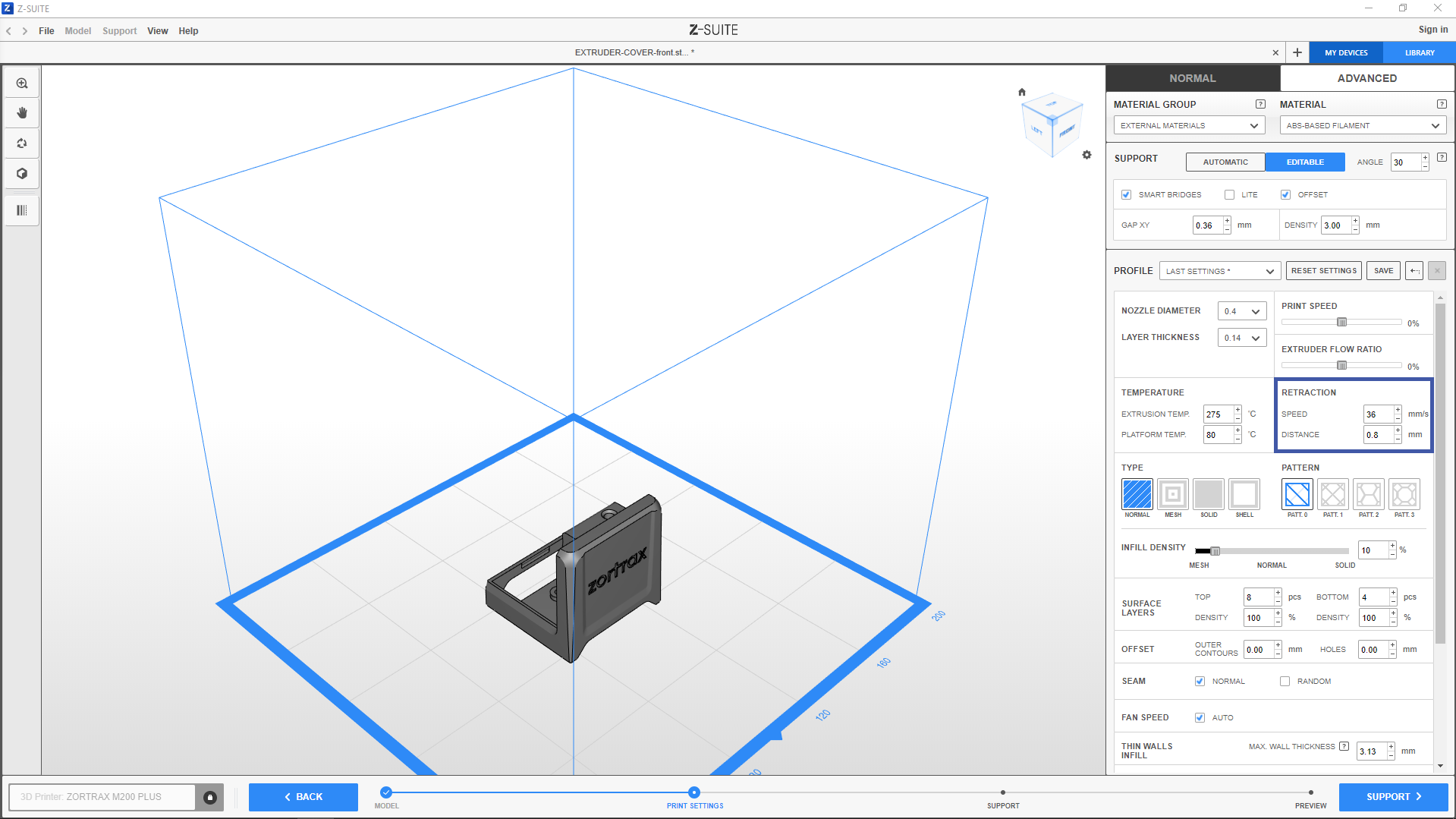This screenshot has width=1456, height=819.
Task: Open the Profile Last Settings dropdown
Action: [1219, 271]
